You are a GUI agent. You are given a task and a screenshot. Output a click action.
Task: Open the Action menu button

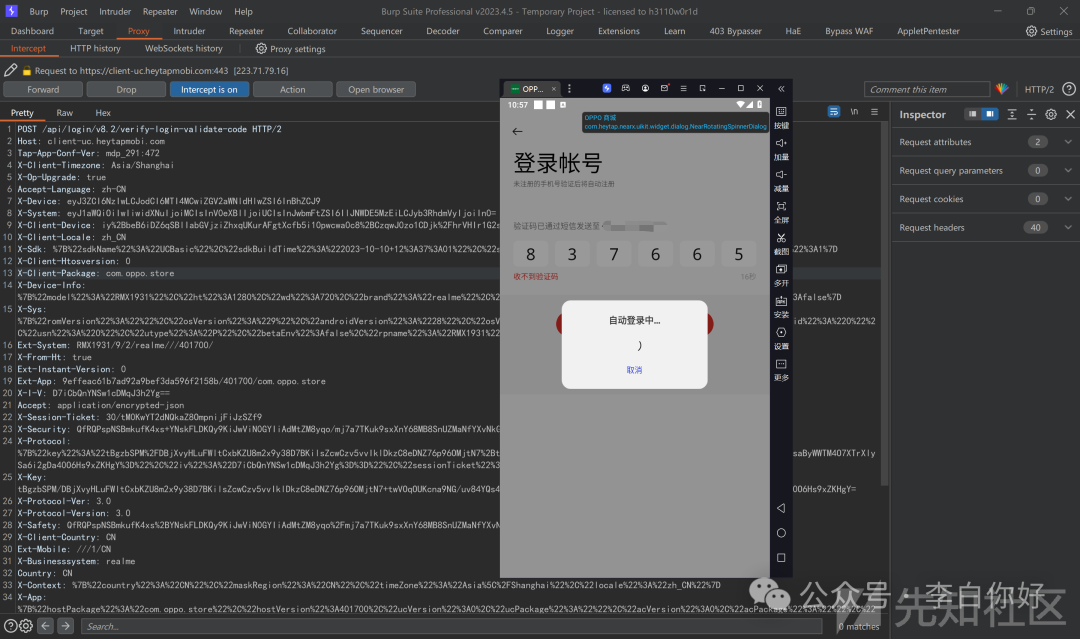click(293, 90)
